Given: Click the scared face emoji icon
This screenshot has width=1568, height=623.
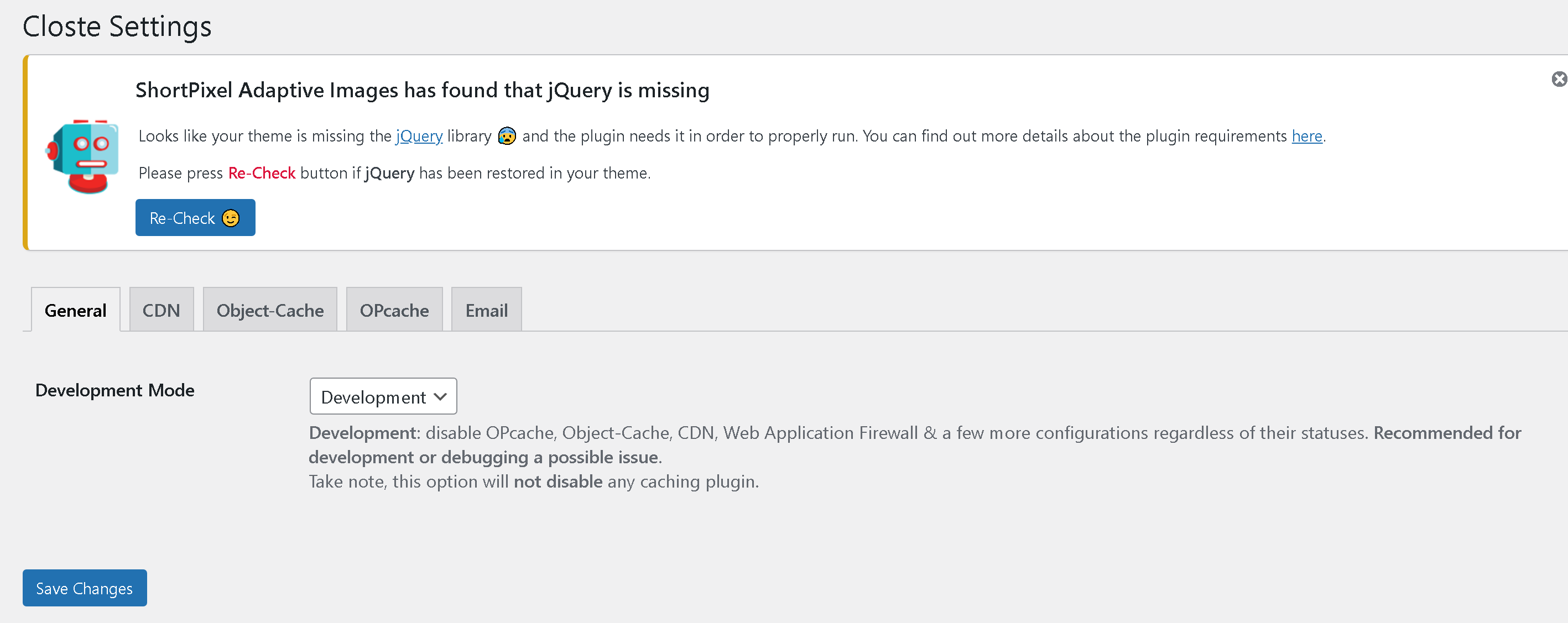Looking at the screenshot, I should click(507, 135).
